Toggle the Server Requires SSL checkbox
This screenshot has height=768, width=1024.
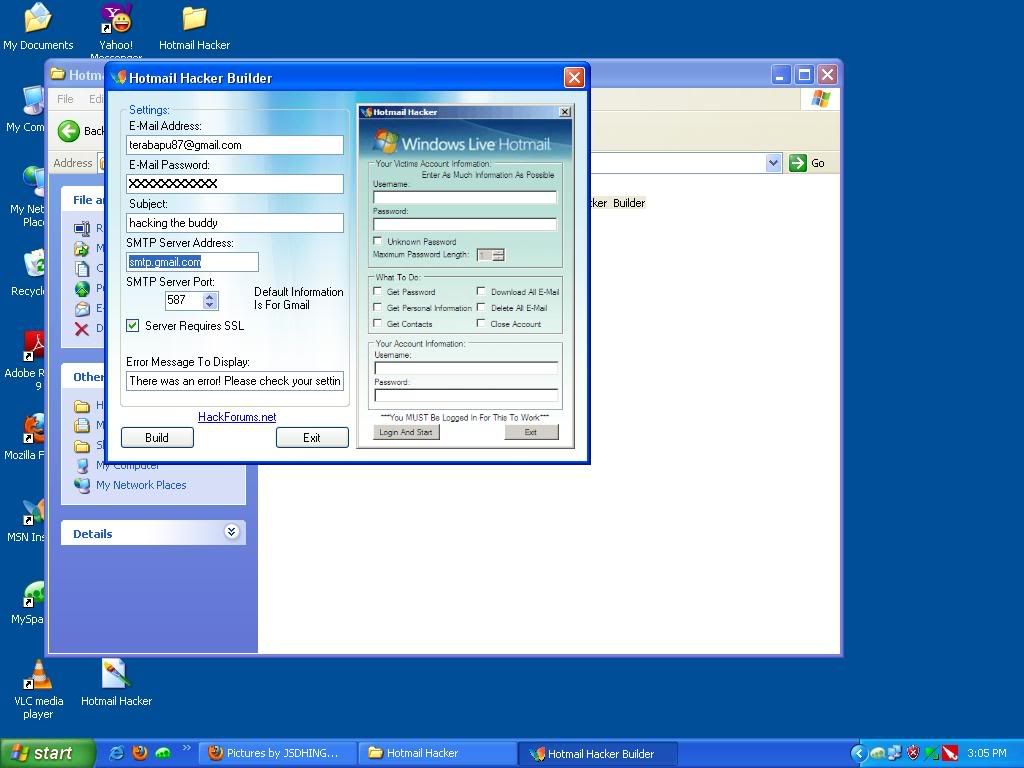click(x=133, y=325)
